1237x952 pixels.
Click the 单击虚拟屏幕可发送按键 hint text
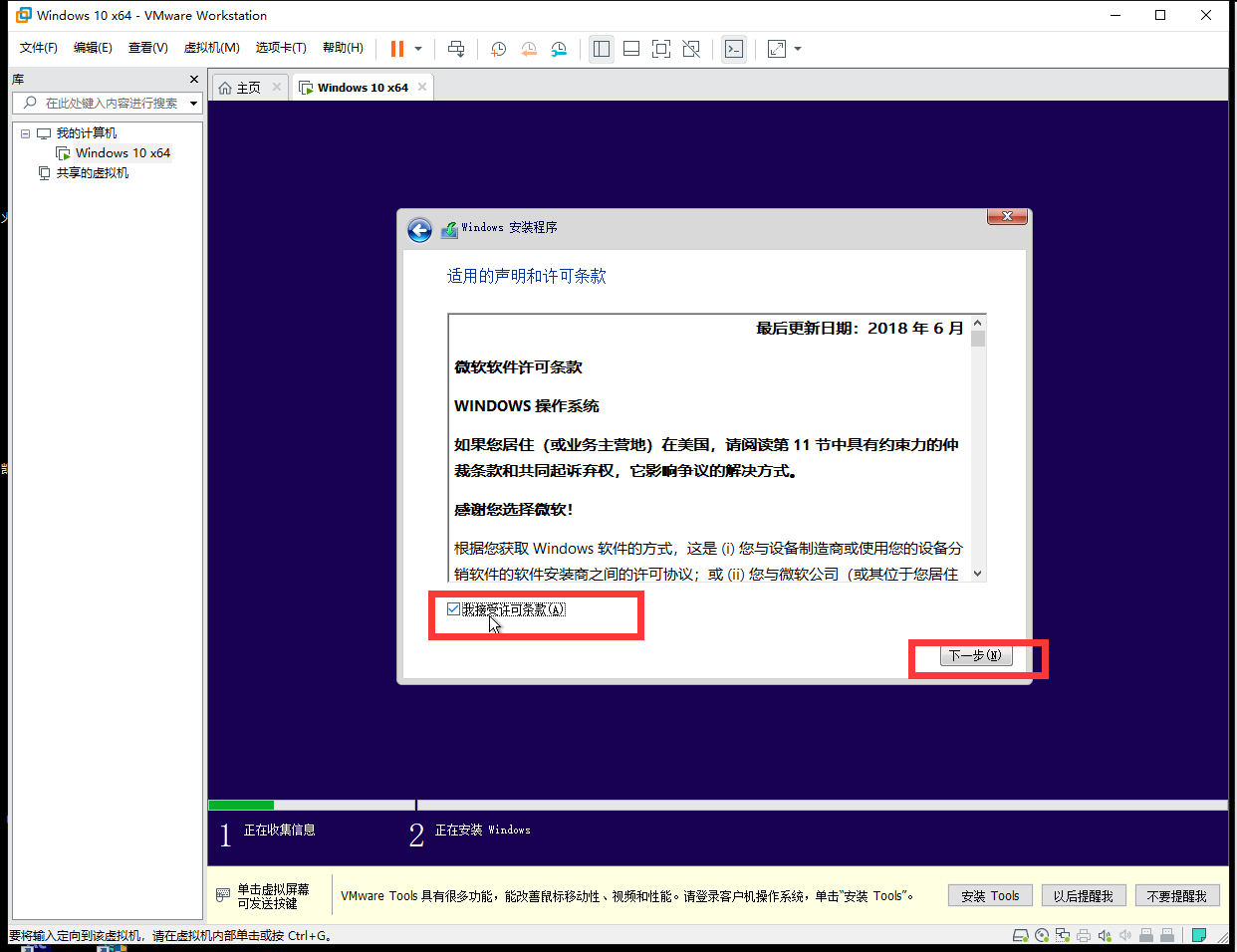coord(273,896)
